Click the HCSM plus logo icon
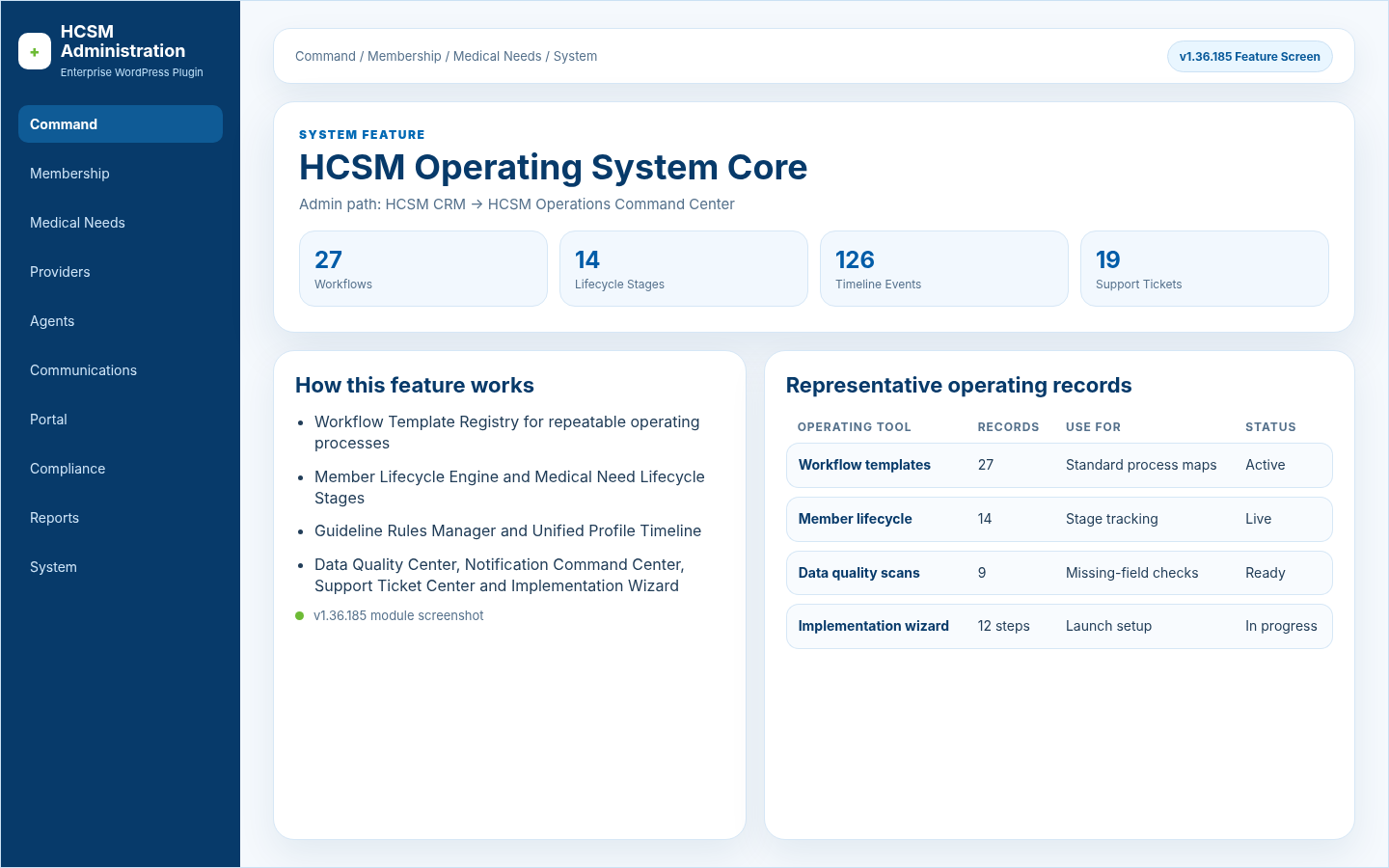The width and height of the screenshot is (1389, 868). pos(35,52)
